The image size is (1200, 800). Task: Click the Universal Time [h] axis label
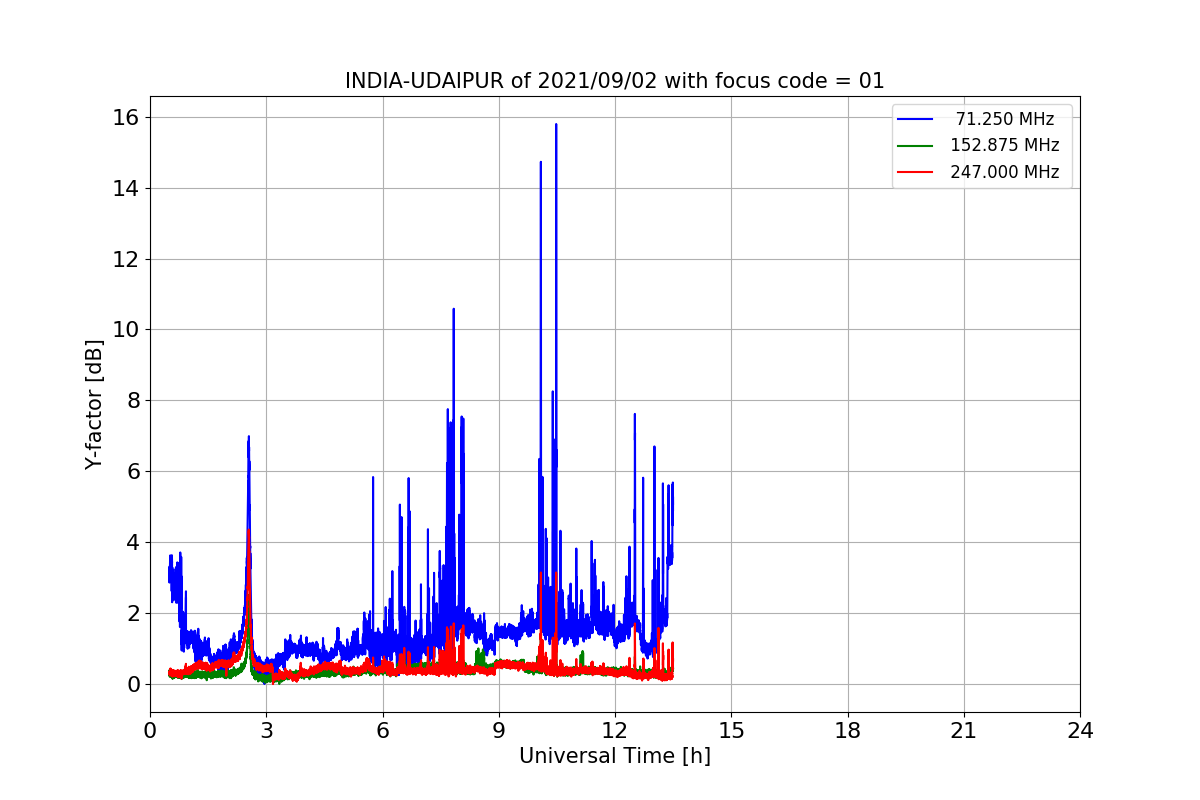pyautogui.click(x=614, y=757)
